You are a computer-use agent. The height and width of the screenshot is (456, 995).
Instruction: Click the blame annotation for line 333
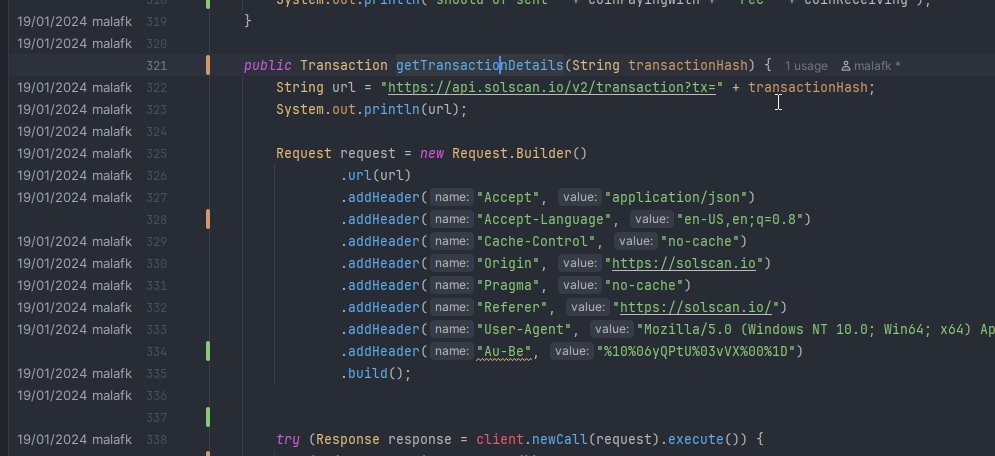pyautogui.click(x=74, y=329)
